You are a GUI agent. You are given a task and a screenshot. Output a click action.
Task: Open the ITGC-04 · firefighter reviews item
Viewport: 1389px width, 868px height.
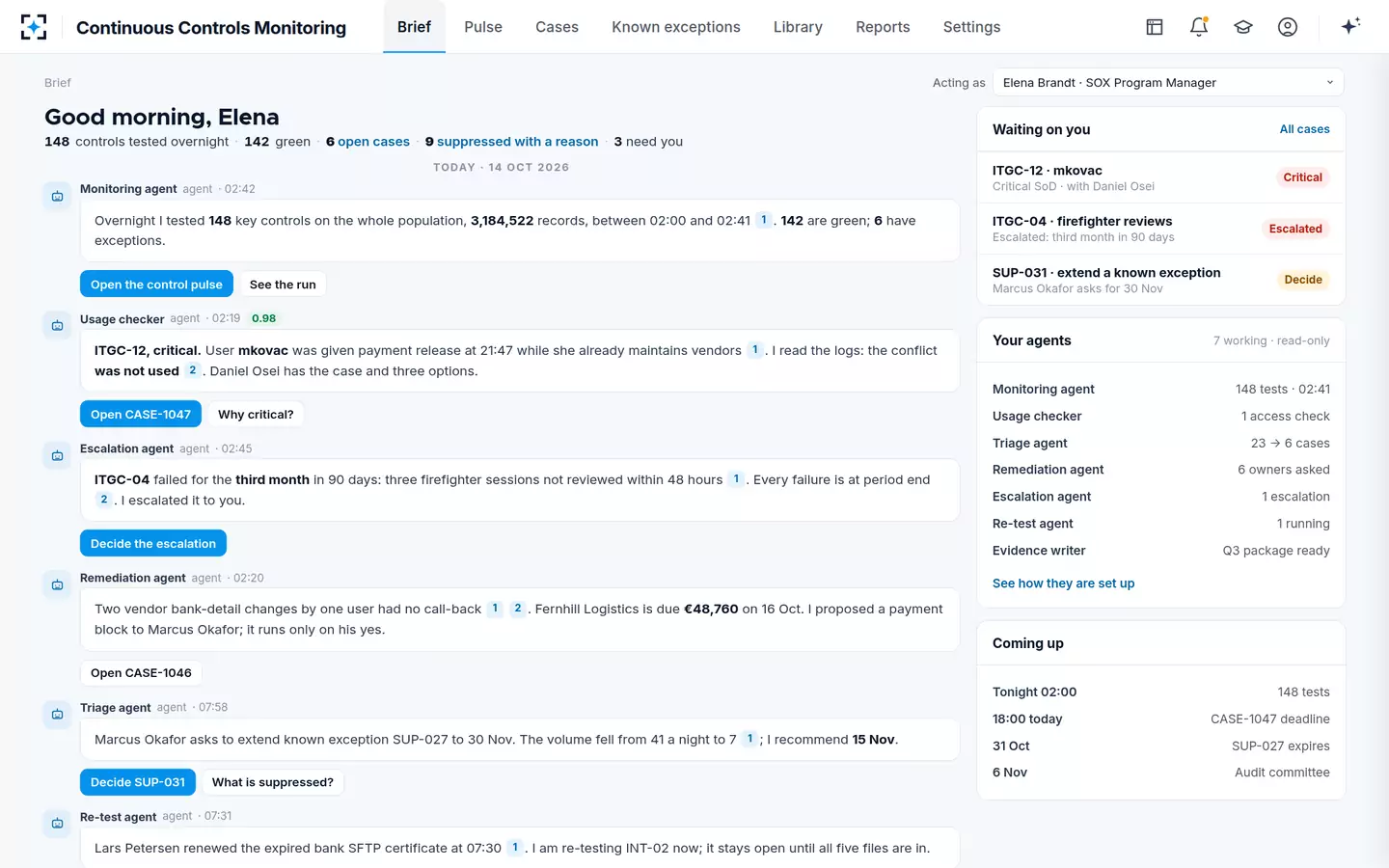click(x=1161, y=229)
